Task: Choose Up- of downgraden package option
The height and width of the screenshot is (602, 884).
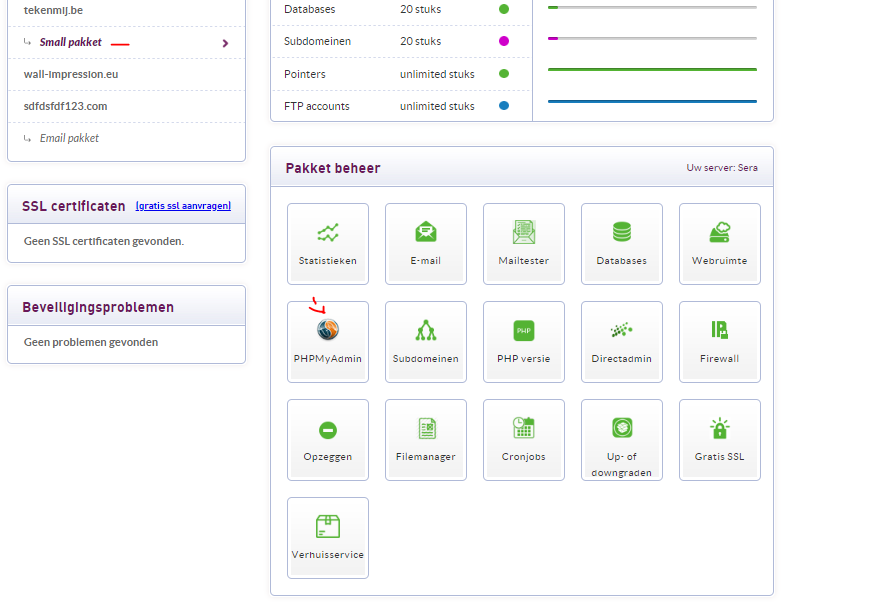Action: [622, 429]
